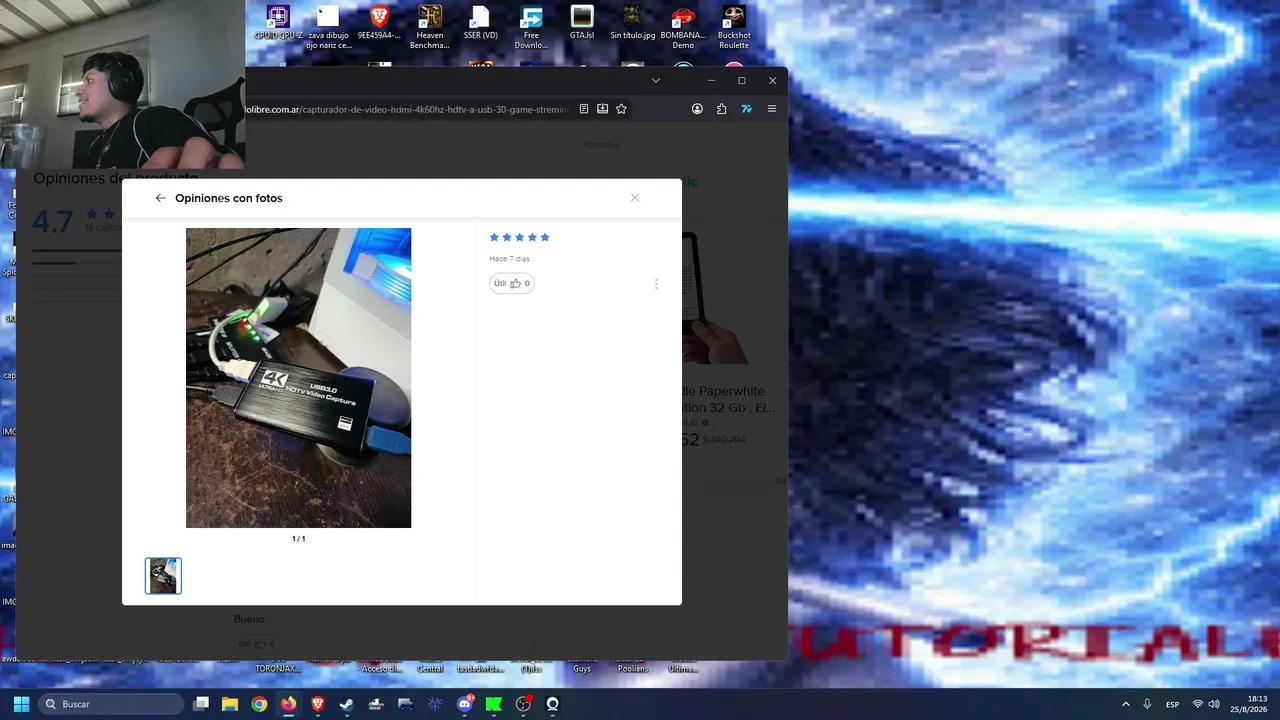Click the '1 / 1' photo counter text
The image size is (1280, 720).
click(298, 539)
